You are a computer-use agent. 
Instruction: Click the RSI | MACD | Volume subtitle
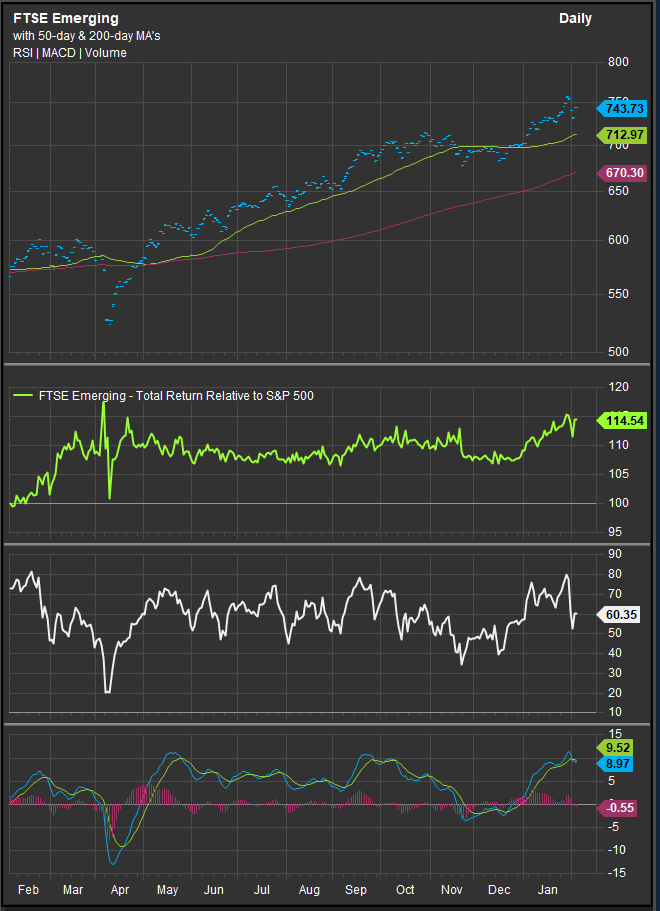tap(70, 53)
